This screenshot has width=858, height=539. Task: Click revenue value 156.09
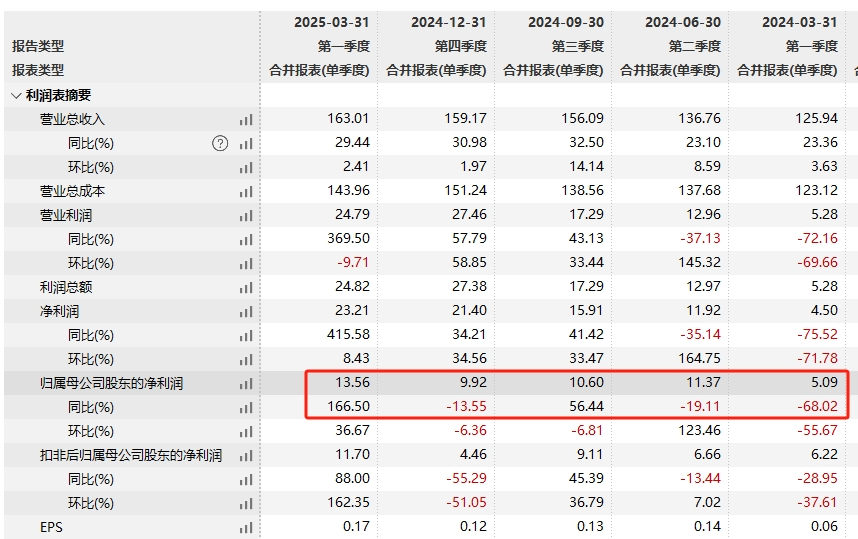click(x=583, y=119)
